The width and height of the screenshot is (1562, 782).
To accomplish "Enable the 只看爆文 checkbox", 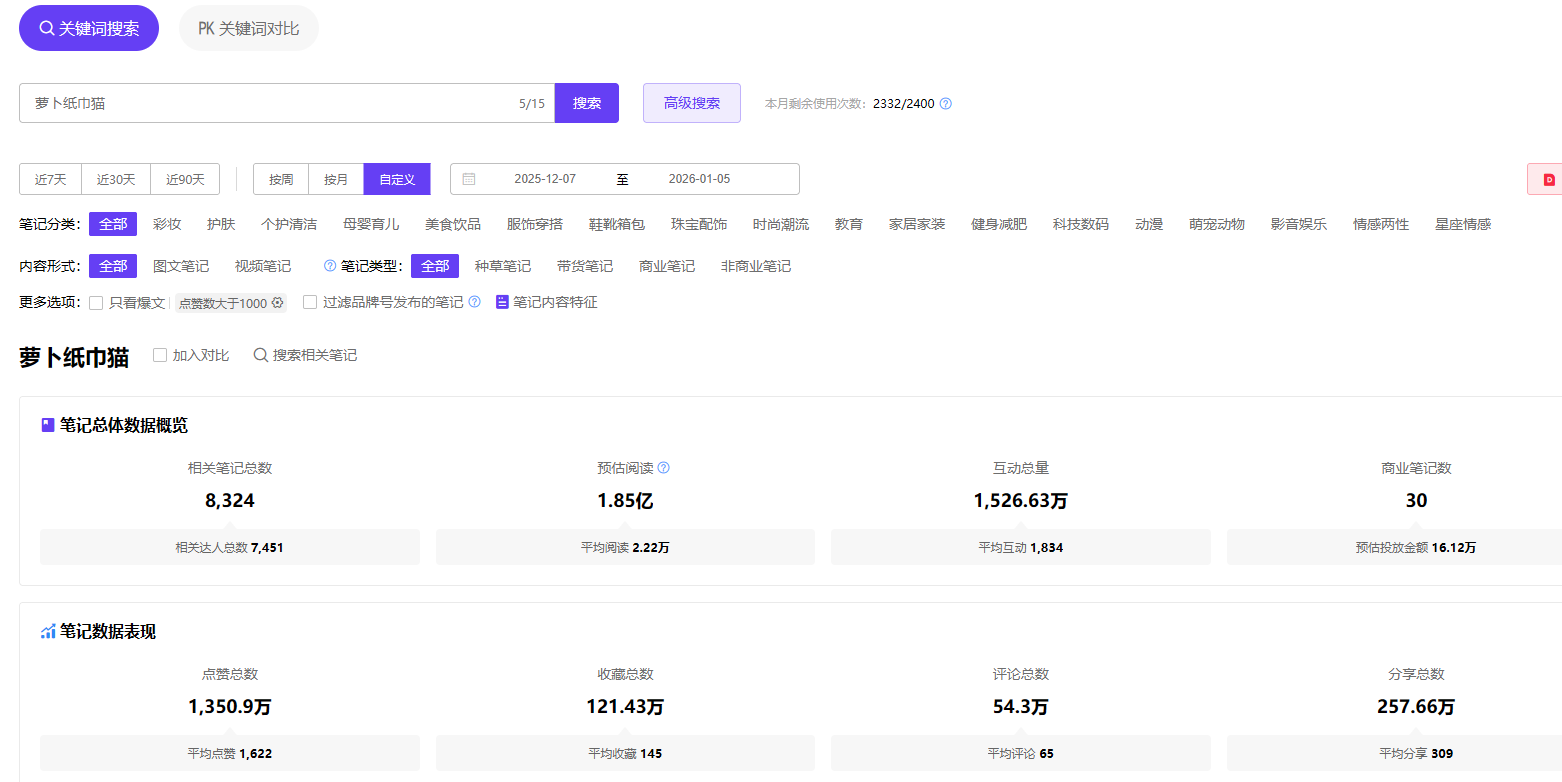I will click(x=96, y=303).
